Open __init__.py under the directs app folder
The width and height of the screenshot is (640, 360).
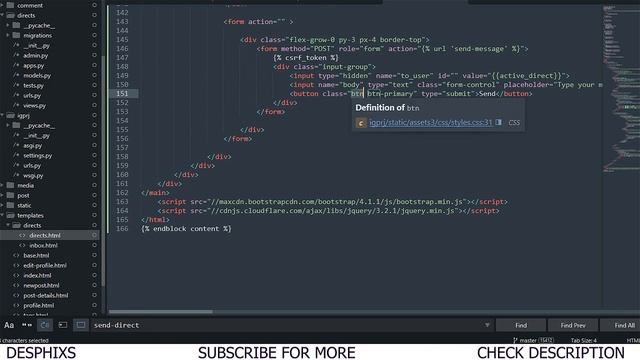point(36,45)
